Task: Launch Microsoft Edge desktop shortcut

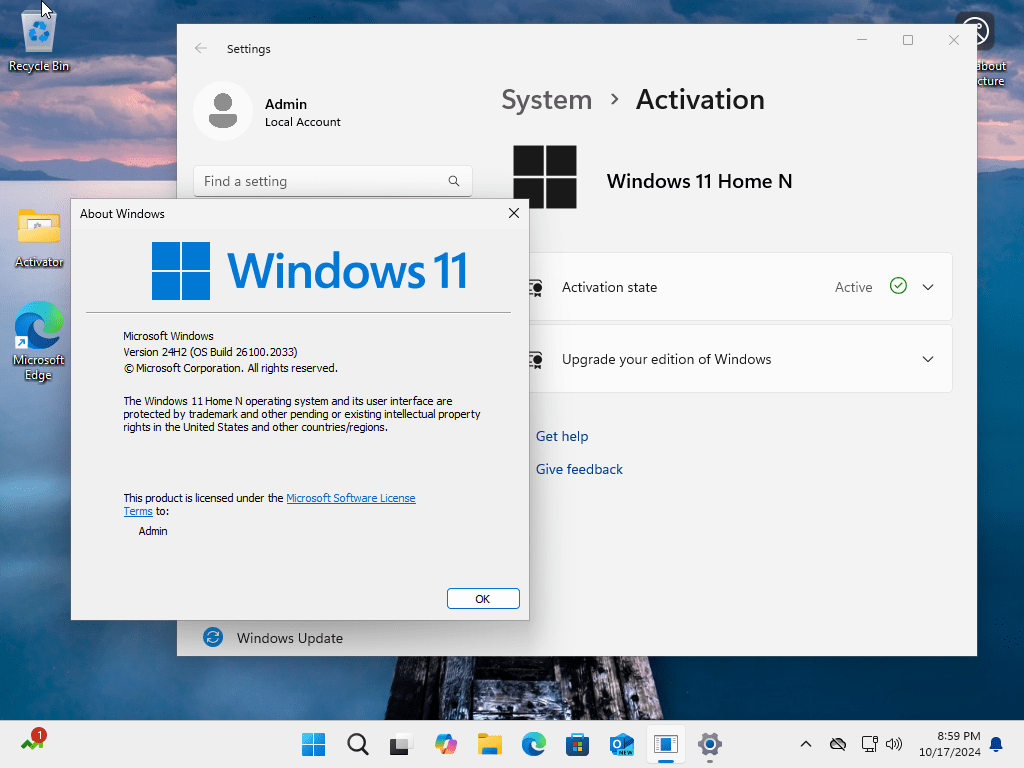Action: (39, 341)
